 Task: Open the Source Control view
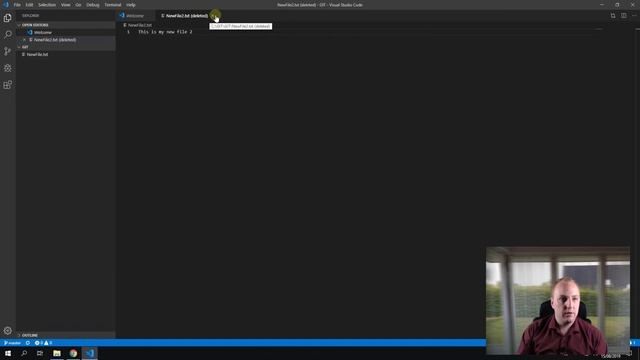[7, 51]
